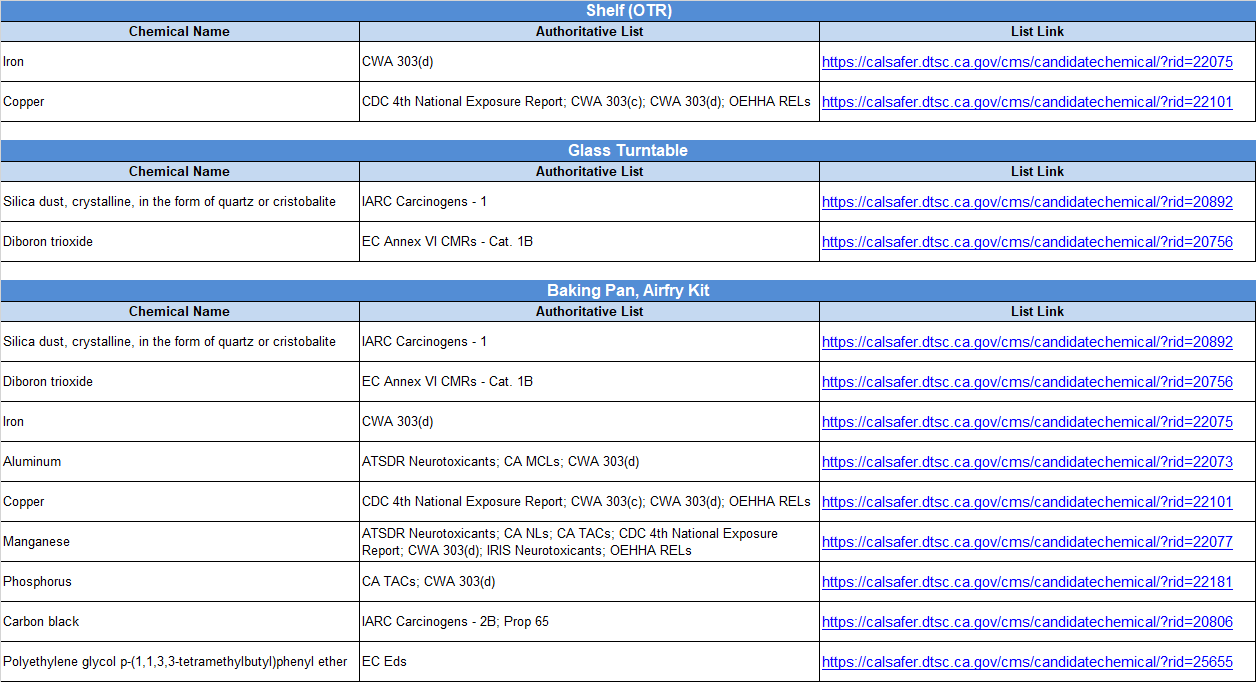Screen dimensions: 1257x682
Task: Open Diboron trioxide link under Glass Turntable
Action: pyautogui.click(x=1027, y=242)
